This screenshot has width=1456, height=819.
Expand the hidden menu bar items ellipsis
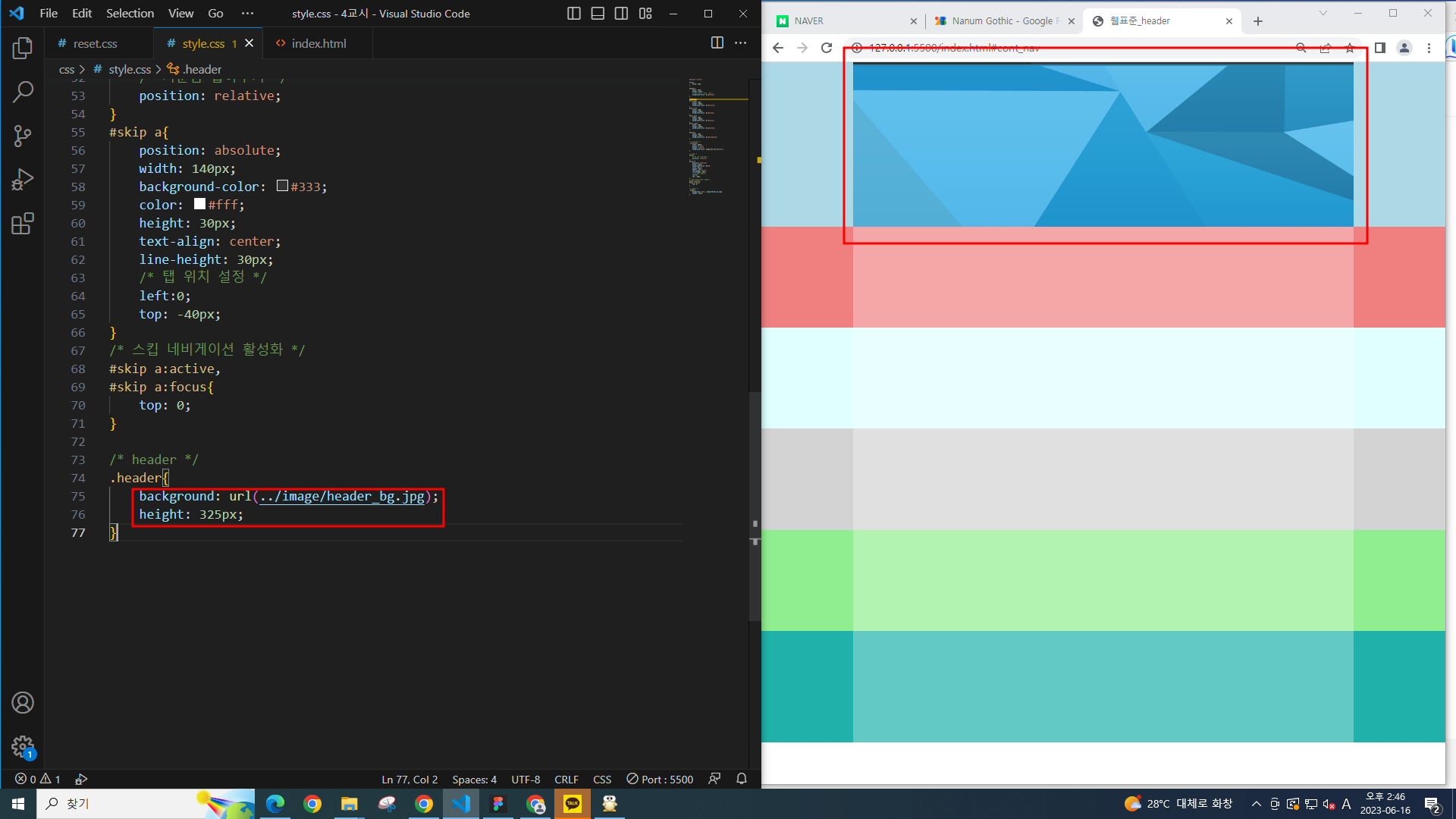(x=247, y=14)
